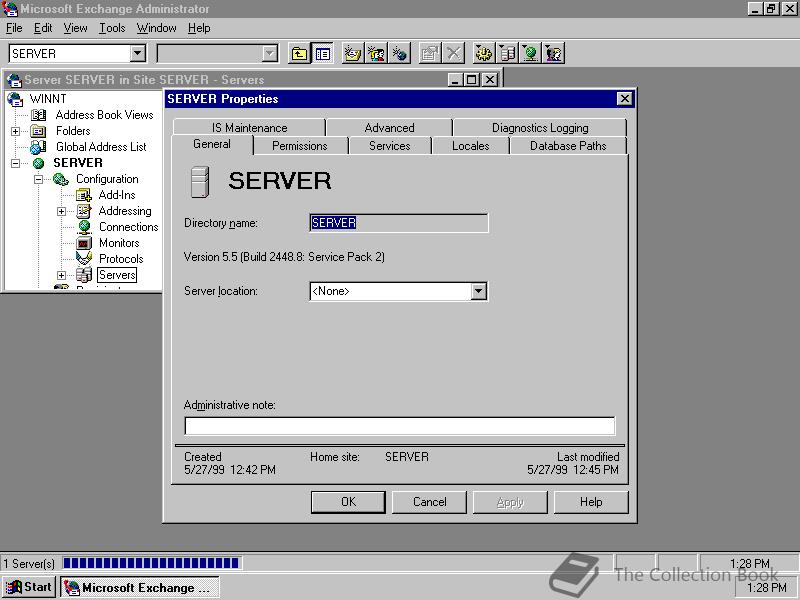The height and width of the screenshot is (600, 800).
Task: Collapse the SERVER site tree node
Action: click(x=15, y=163)
